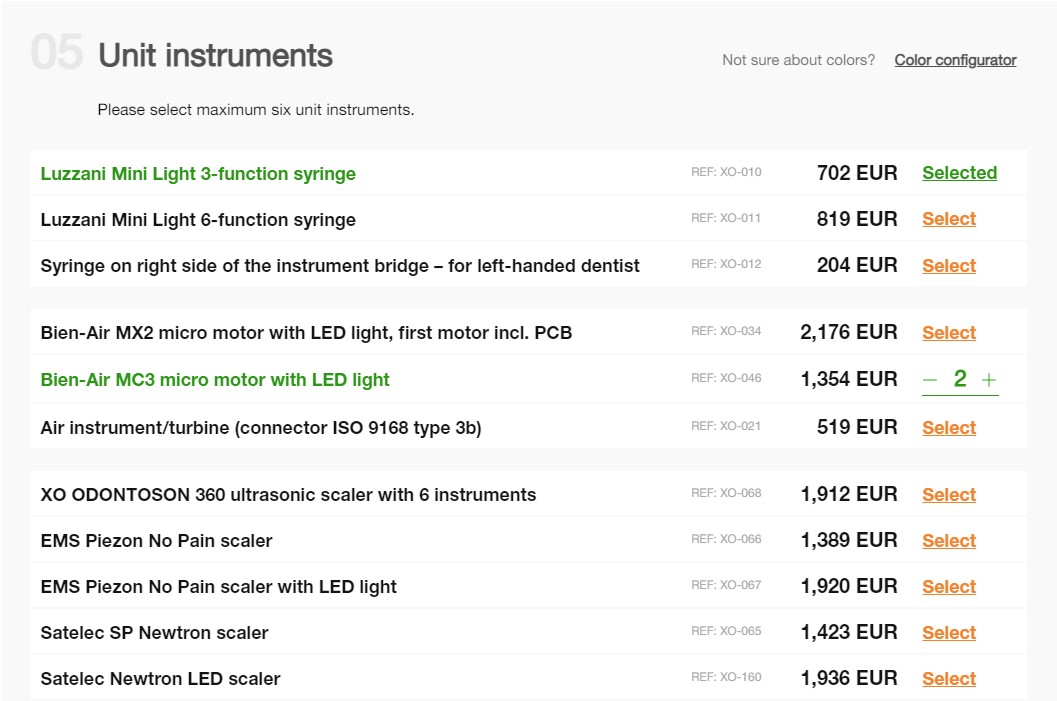Open the Color configurator link
Viewport: 1057px width, 701px height.
coord(955,60)
